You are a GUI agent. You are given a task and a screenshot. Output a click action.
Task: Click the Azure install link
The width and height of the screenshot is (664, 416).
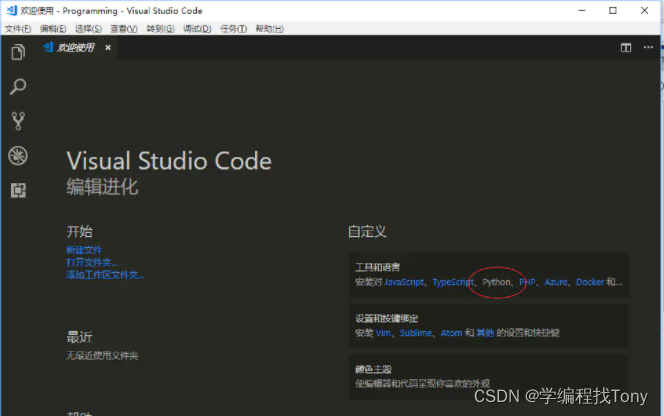pyautogui.click(x=556, y=282)
